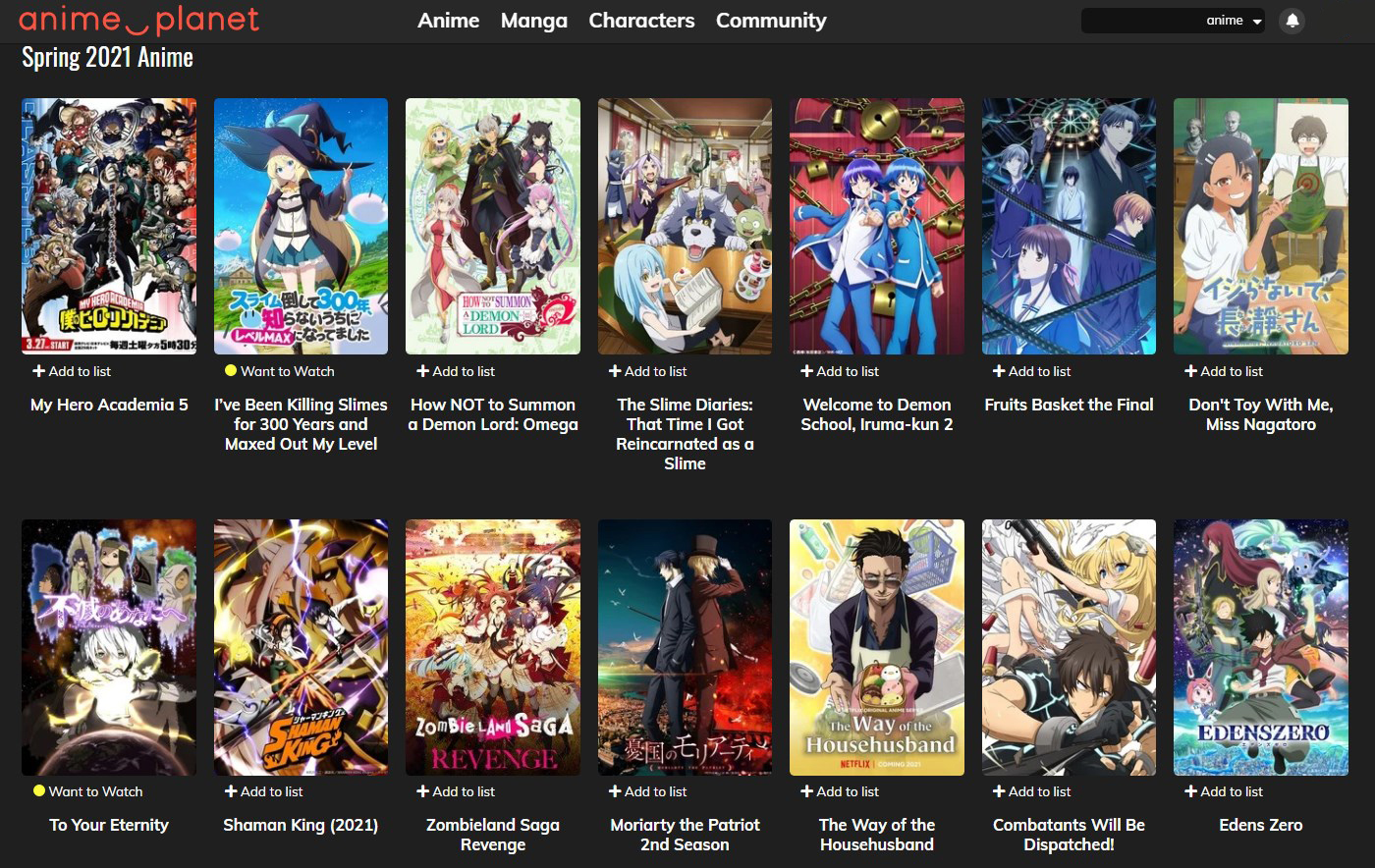Change Want to Watch status for To Your Eternity
This screenshot has height=868, width=1375.
coord(87,791)
